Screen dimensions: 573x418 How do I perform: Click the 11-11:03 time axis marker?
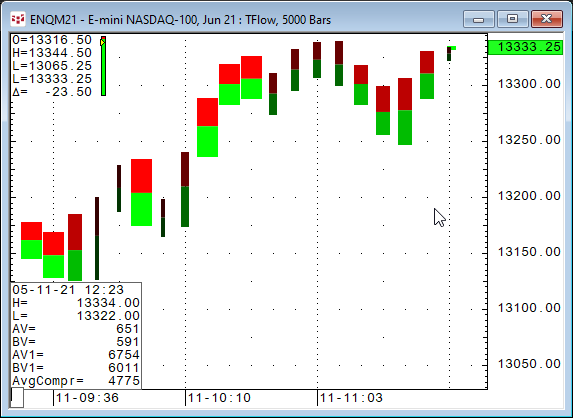click(x=351, y=398)
